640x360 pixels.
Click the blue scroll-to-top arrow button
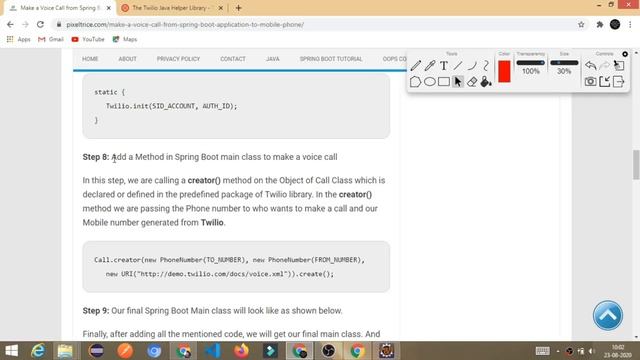click(608, 316)
